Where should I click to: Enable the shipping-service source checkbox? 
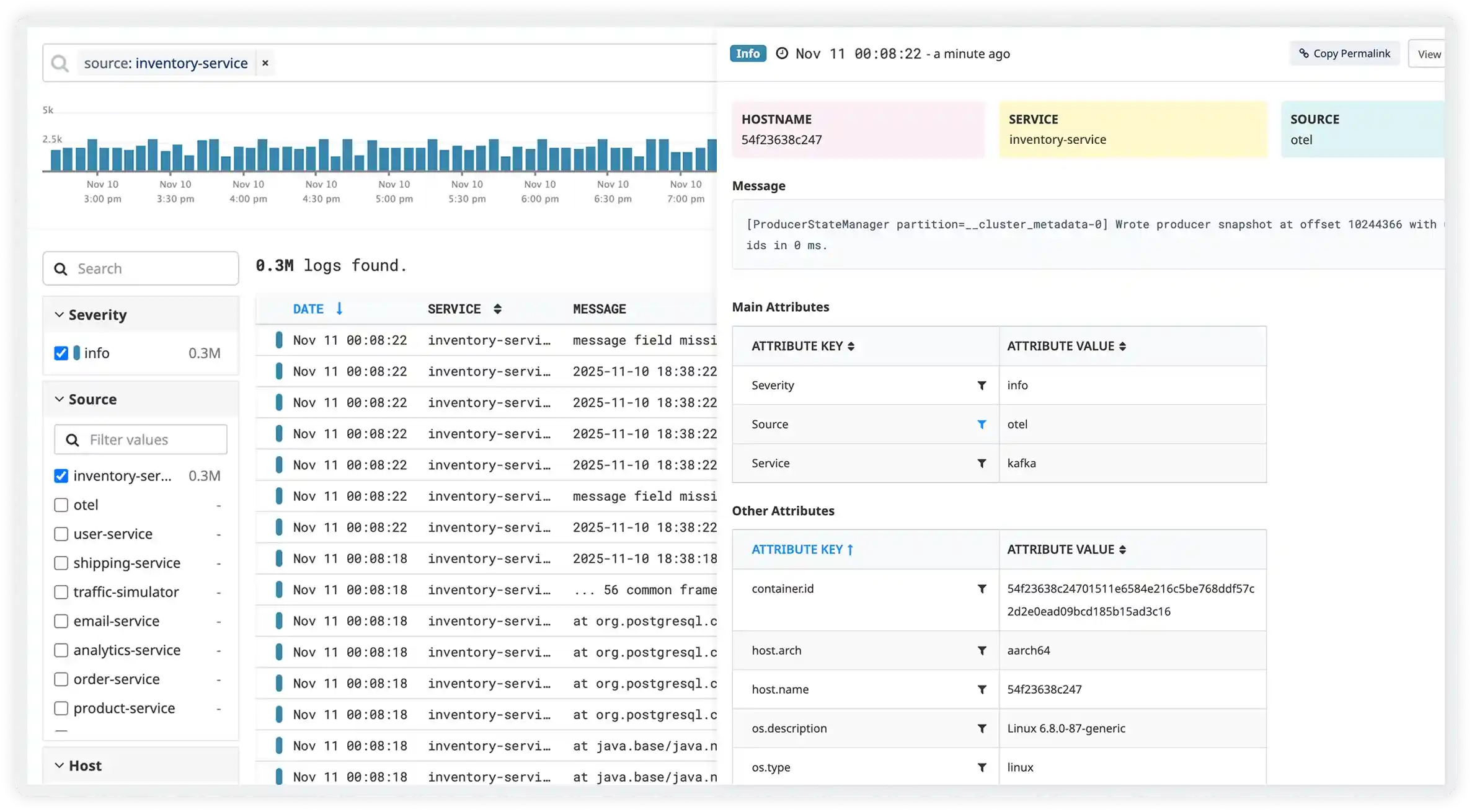[x=61, y=563]
